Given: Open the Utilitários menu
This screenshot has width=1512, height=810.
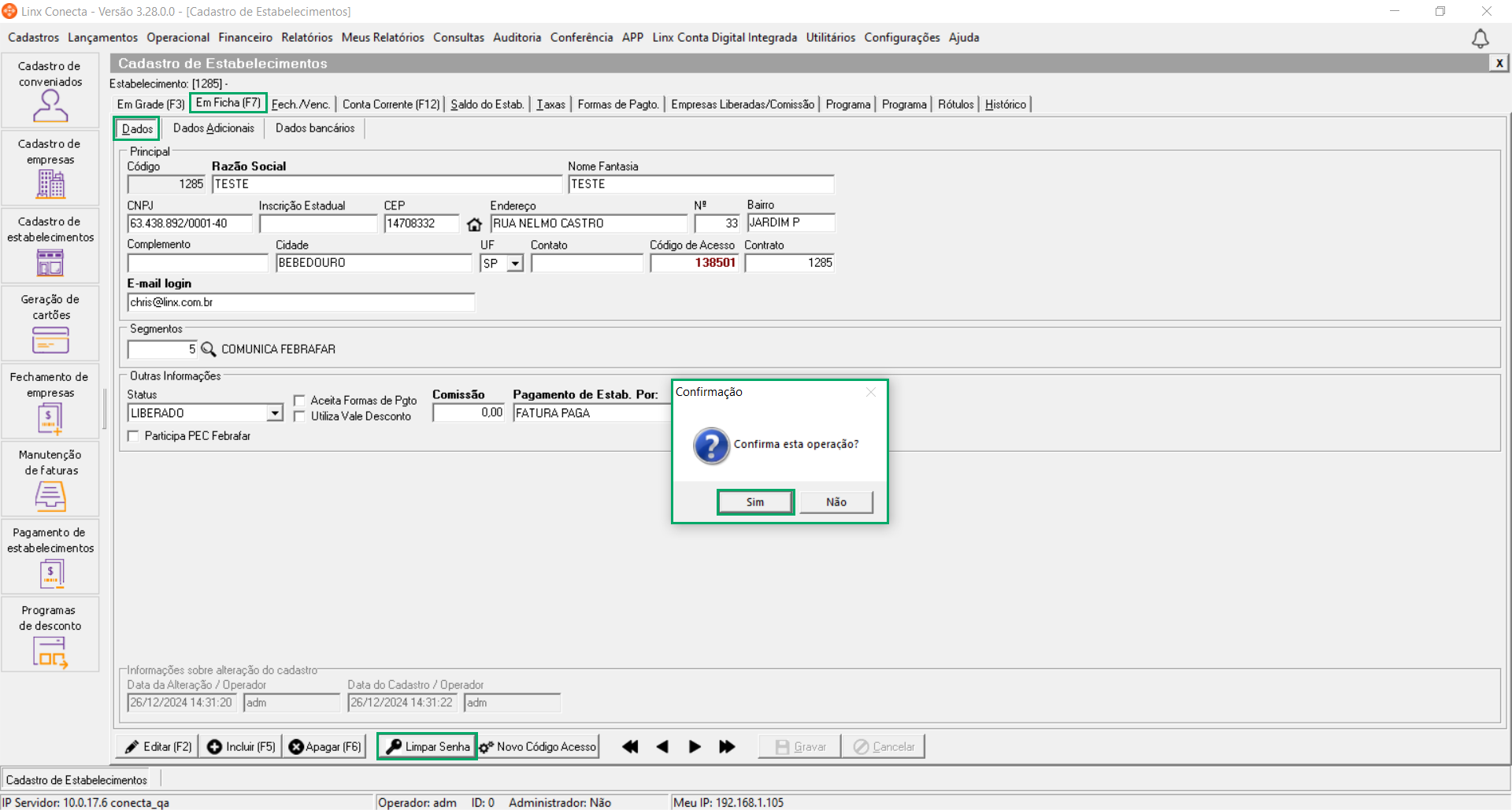Looking at the screenshot, I should (830, 37).
